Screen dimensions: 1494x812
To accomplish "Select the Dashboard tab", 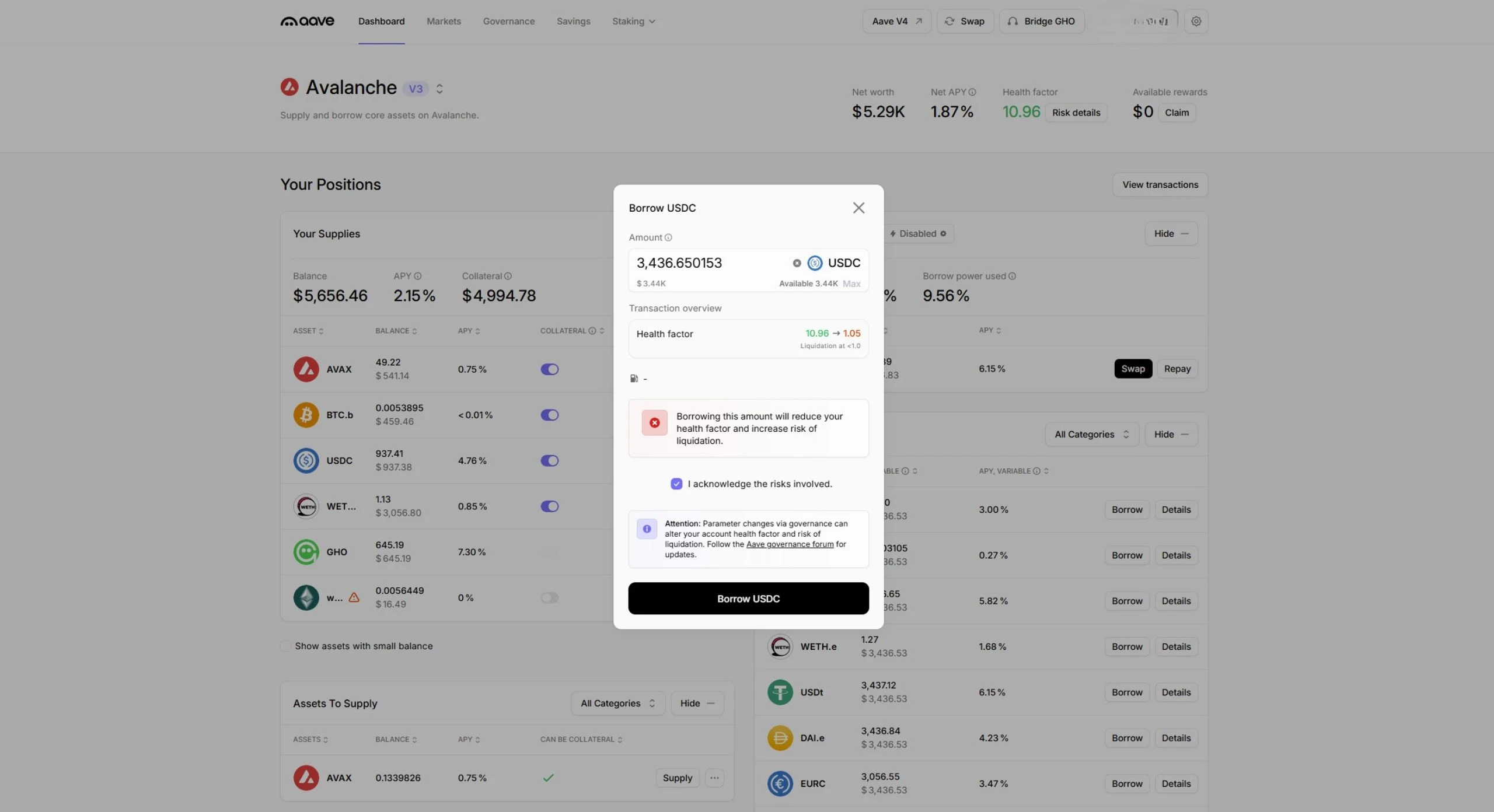I will (x=381, y=21).
